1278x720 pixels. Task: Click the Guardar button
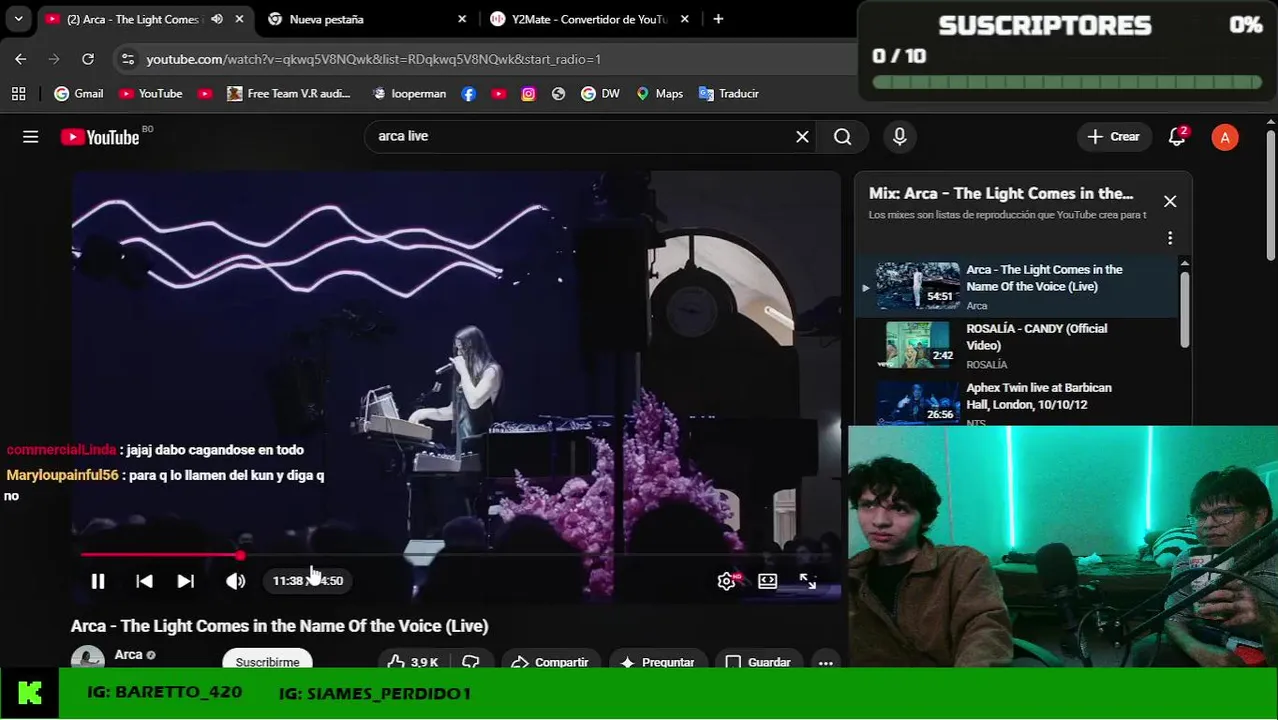758,662
